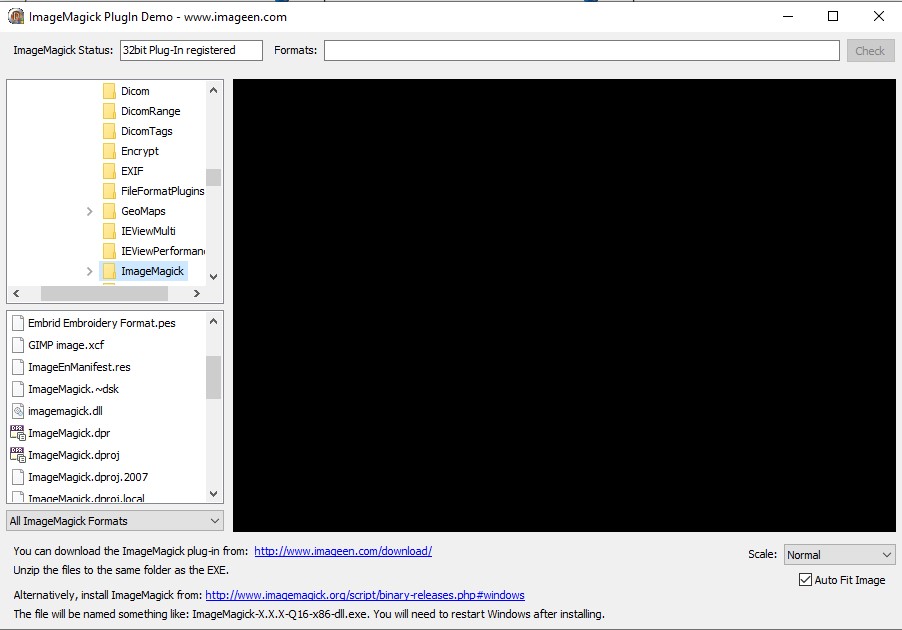Click the folder tree scroll down arrow
The image size is (902, 630).
[213, 277]
